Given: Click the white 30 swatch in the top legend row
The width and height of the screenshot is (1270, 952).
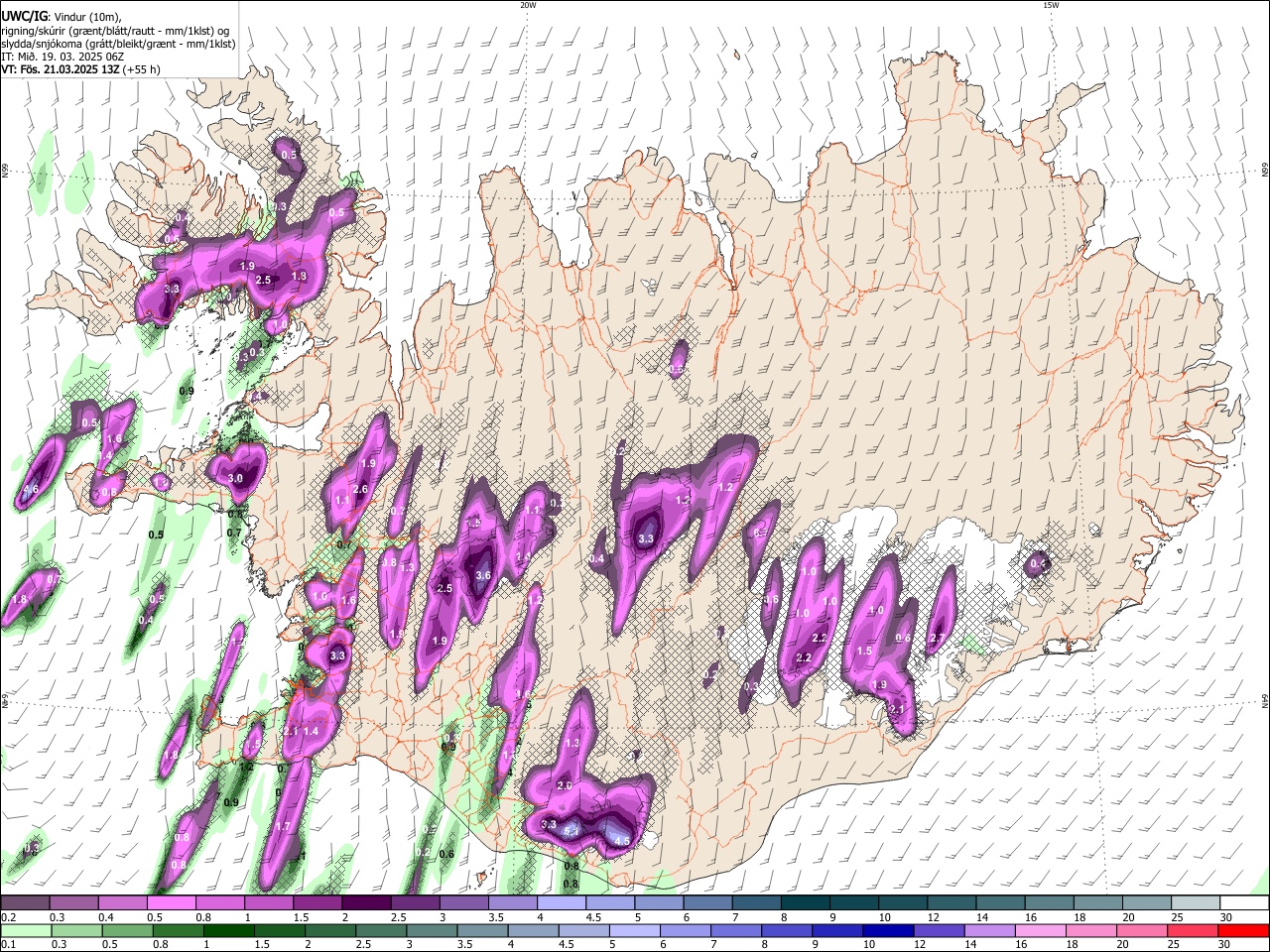Looking at the screenshot, I should 1244,902.
